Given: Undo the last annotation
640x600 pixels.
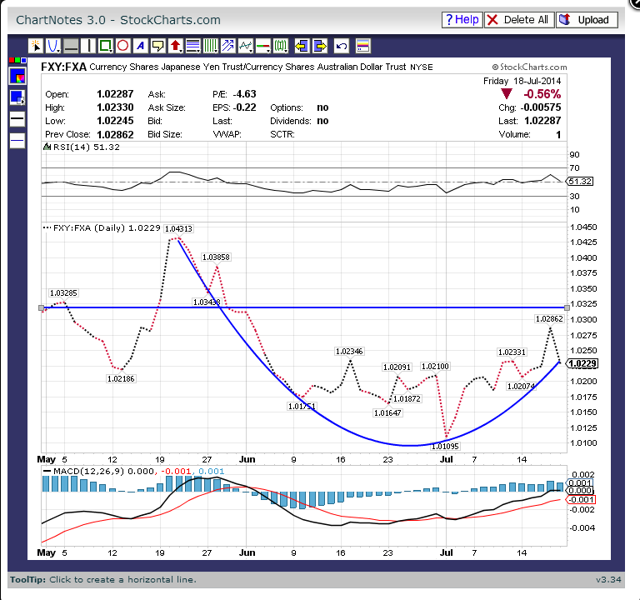Looking at the screenshot, I should [341, 46].
